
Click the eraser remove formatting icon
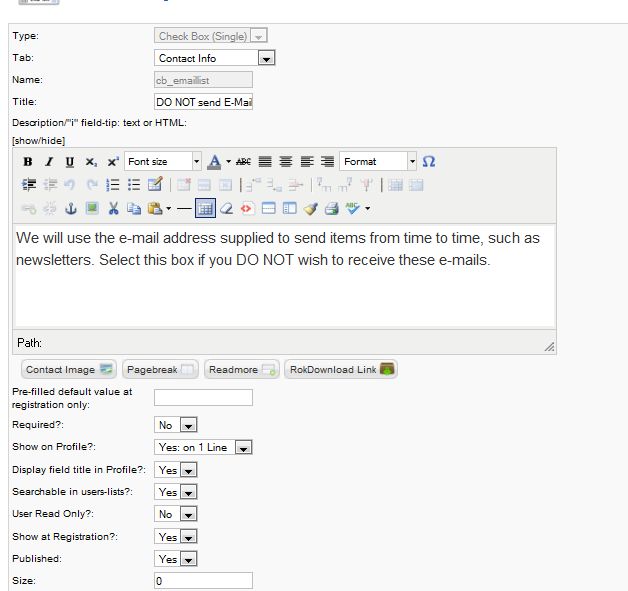pos(226,209)
